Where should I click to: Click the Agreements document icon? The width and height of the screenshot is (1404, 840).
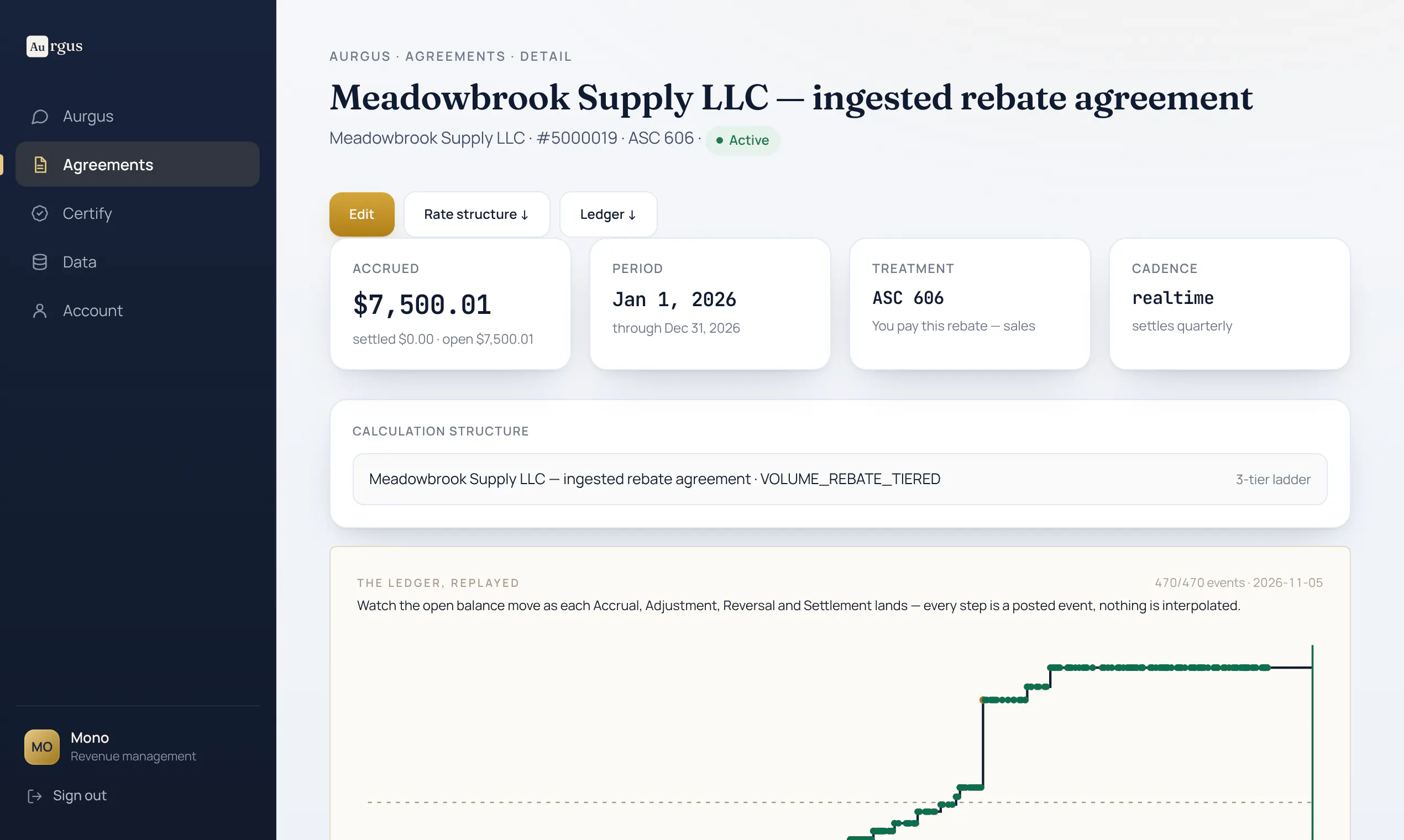point(40,165)
